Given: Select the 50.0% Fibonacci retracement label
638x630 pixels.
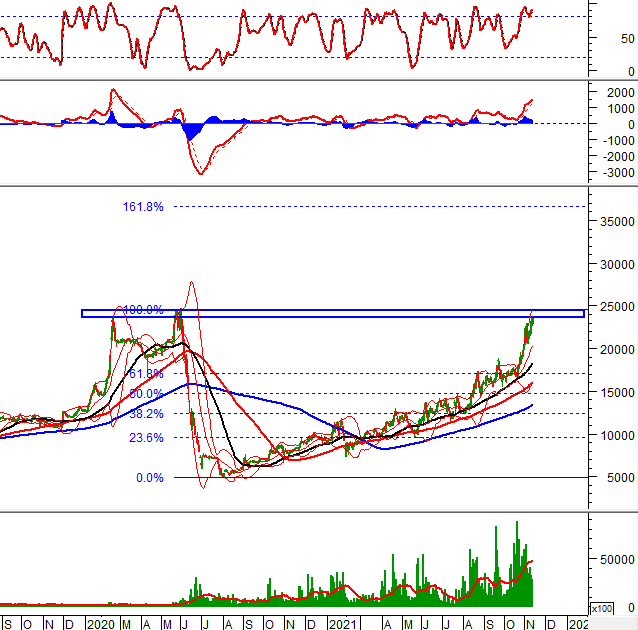Looking at the screenshot, I should click(x=146, y=394).
